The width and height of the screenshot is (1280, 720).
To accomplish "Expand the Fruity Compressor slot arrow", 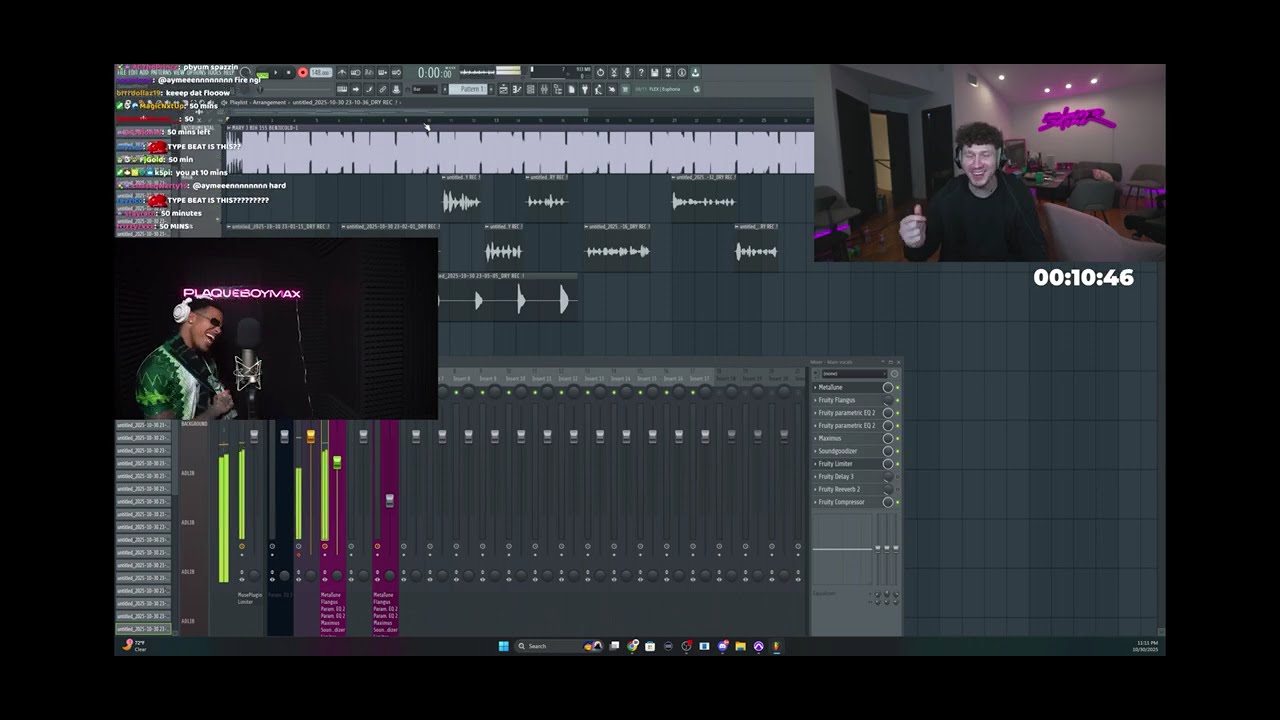I will pyautogui.click(x=815, y=502).
